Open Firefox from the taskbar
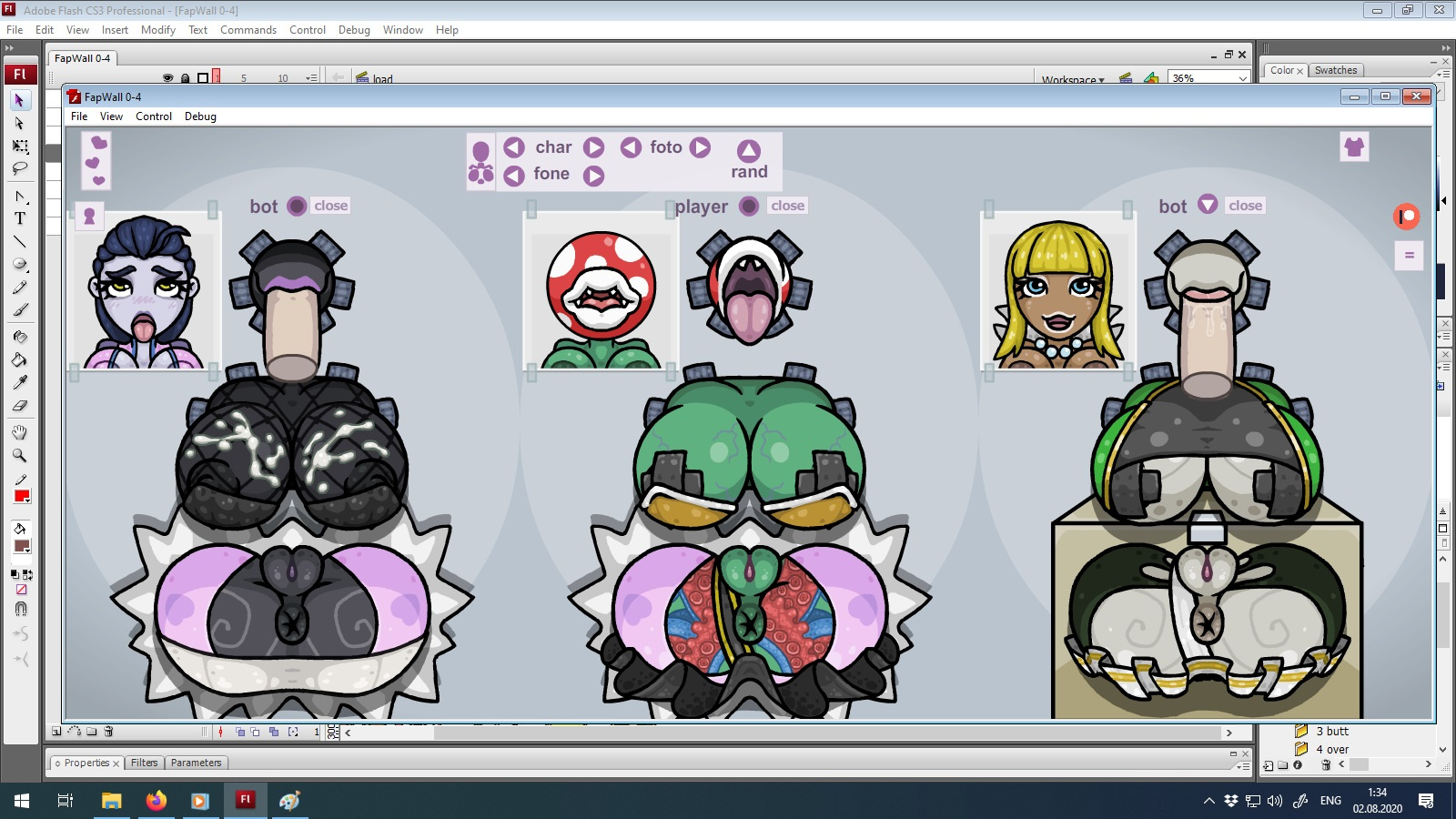1456x819 pixels. point(157,801)
